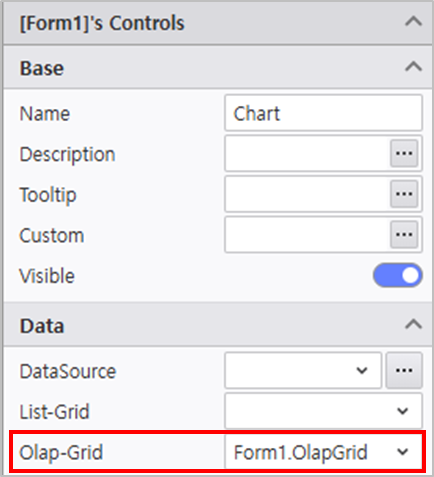Collapse the [Form1]'s Controls panel

413,22
